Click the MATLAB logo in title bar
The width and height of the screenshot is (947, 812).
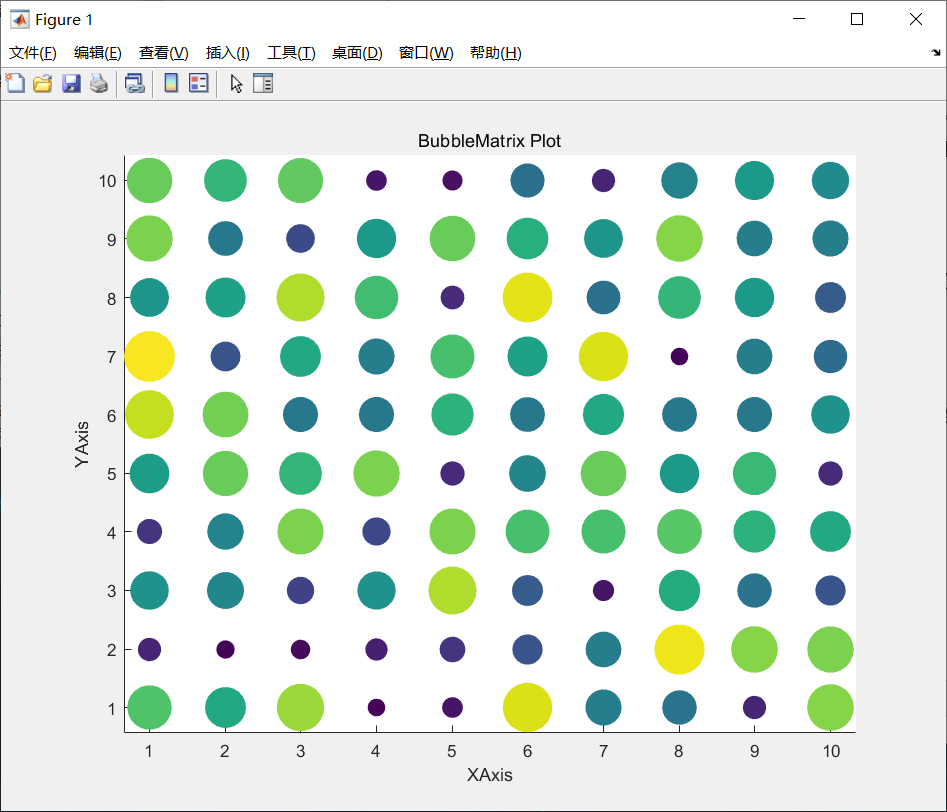pos(19,19)
